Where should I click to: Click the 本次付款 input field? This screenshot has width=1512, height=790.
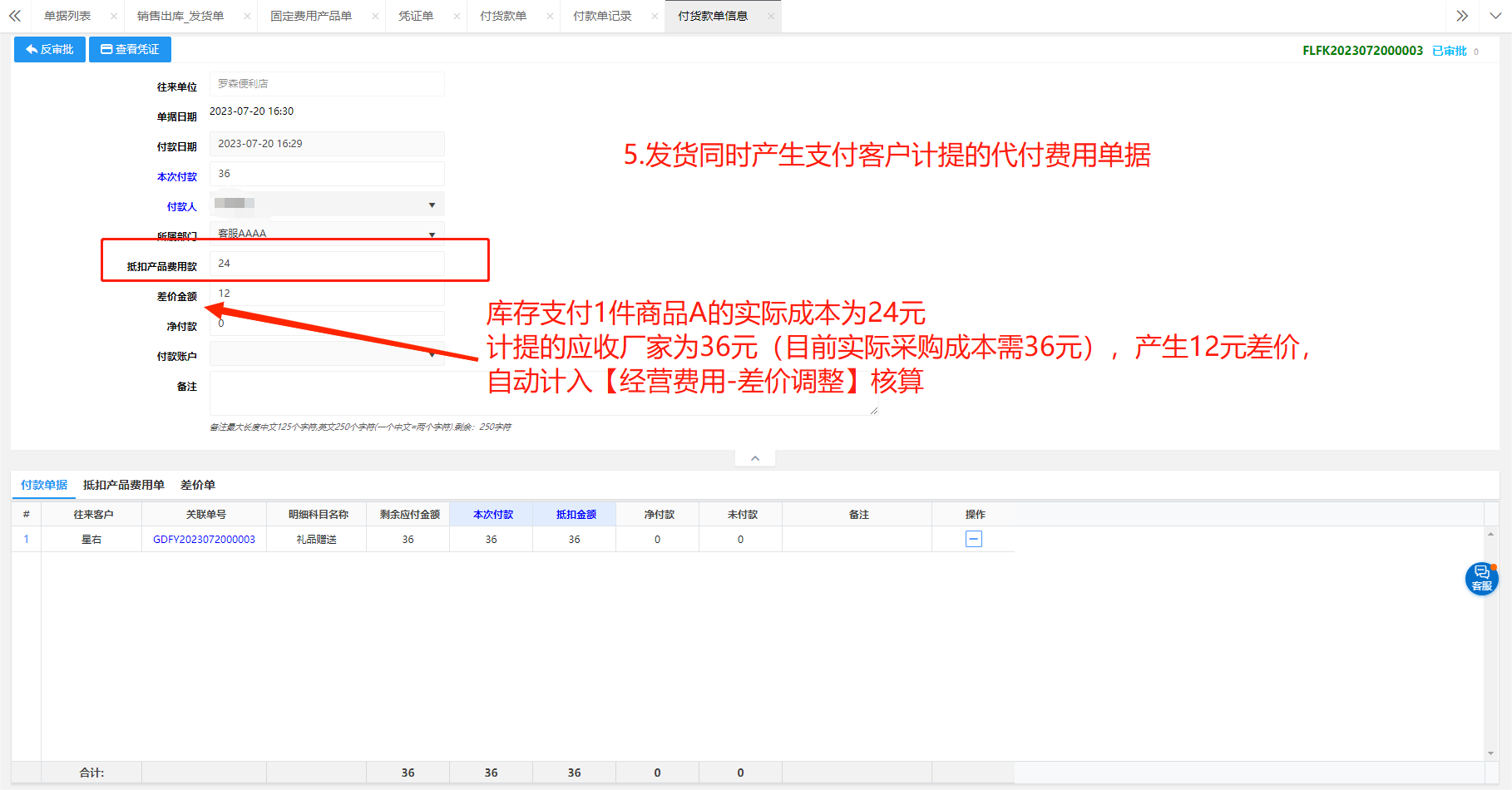326,174
